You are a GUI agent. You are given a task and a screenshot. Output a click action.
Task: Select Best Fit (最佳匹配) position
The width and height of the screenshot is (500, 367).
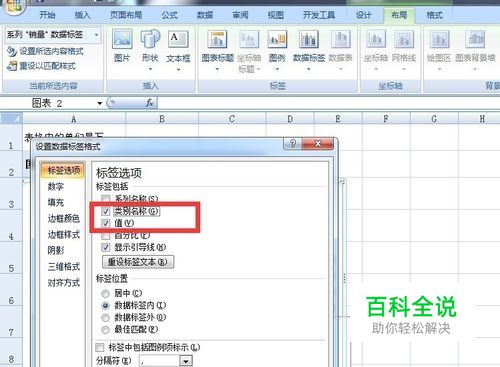[105, 330]
